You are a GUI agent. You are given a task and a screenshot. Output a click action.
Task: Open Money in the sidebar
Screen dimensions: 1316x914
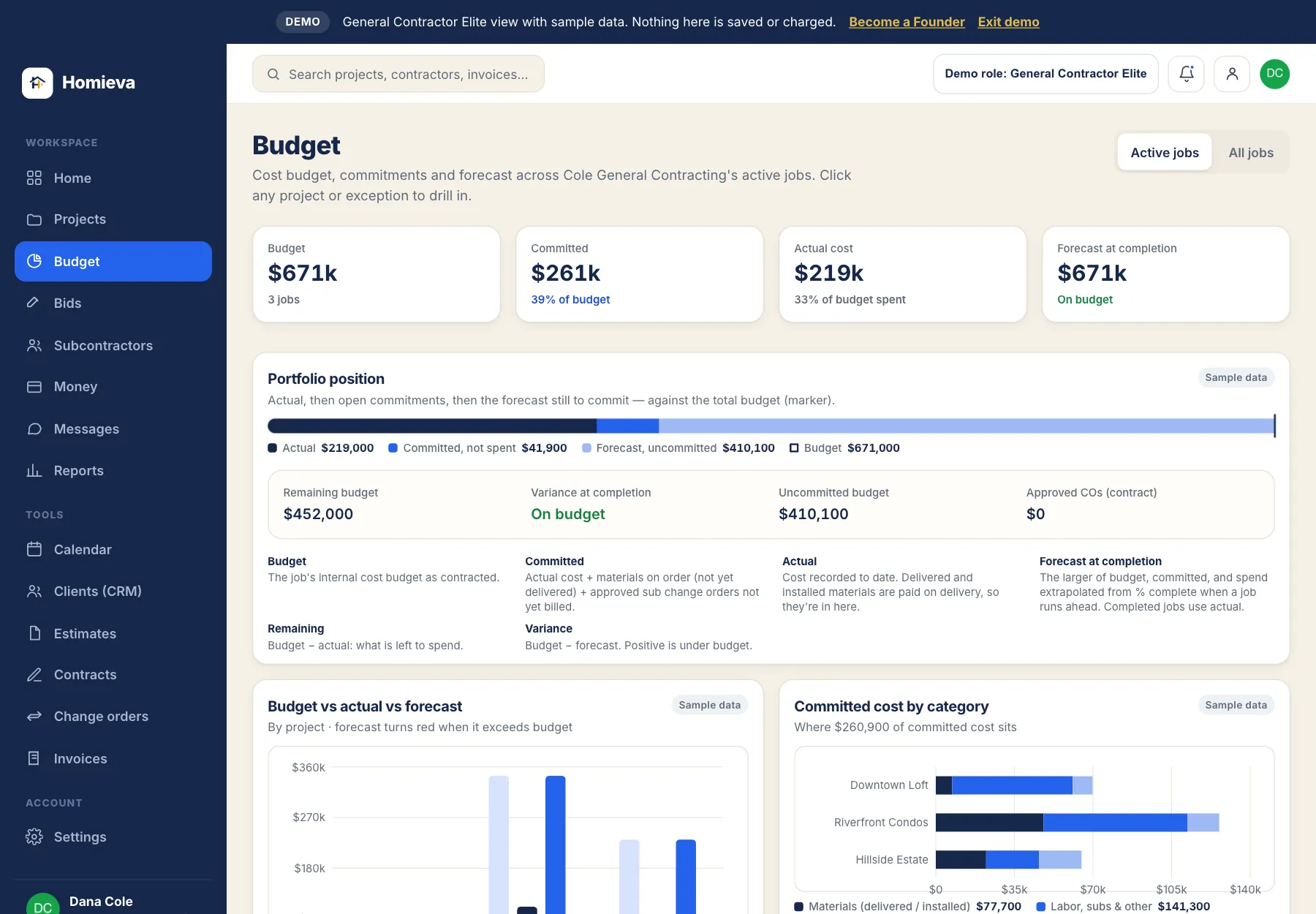tap(113, 387)
